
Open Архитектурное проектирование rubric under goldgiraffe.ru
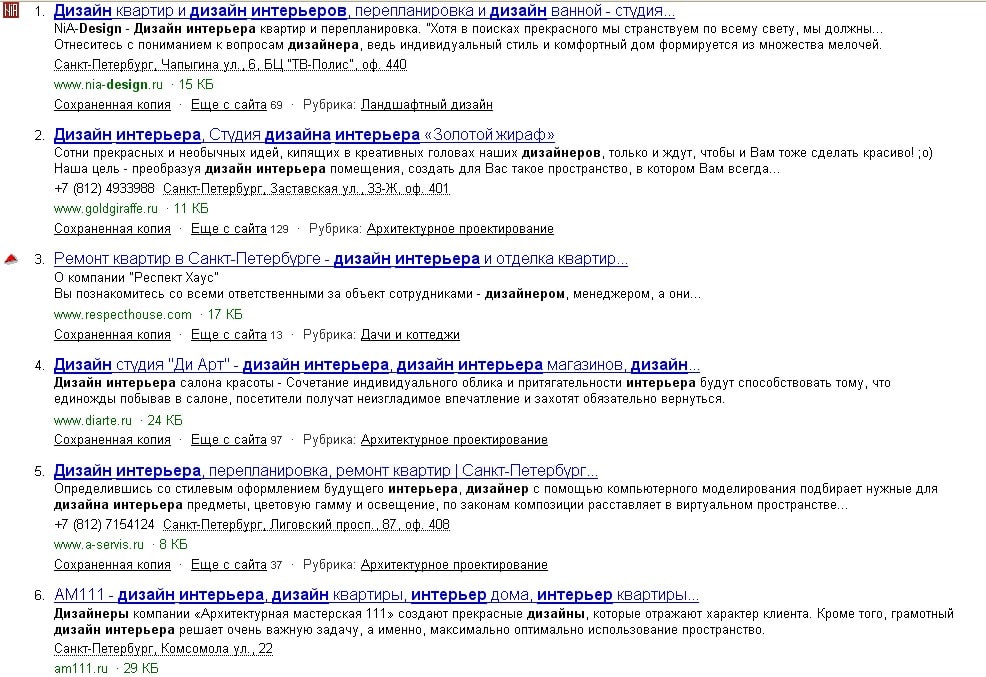click(460, 229)
